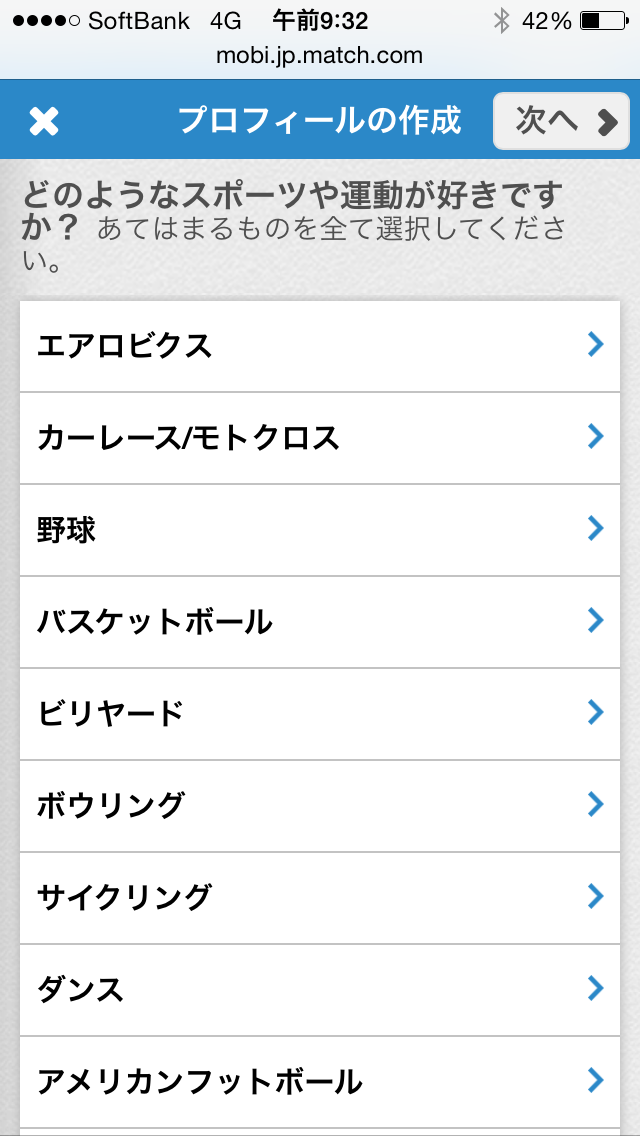Select the 野球 list item
The image size is (640, 1136).
67,530
